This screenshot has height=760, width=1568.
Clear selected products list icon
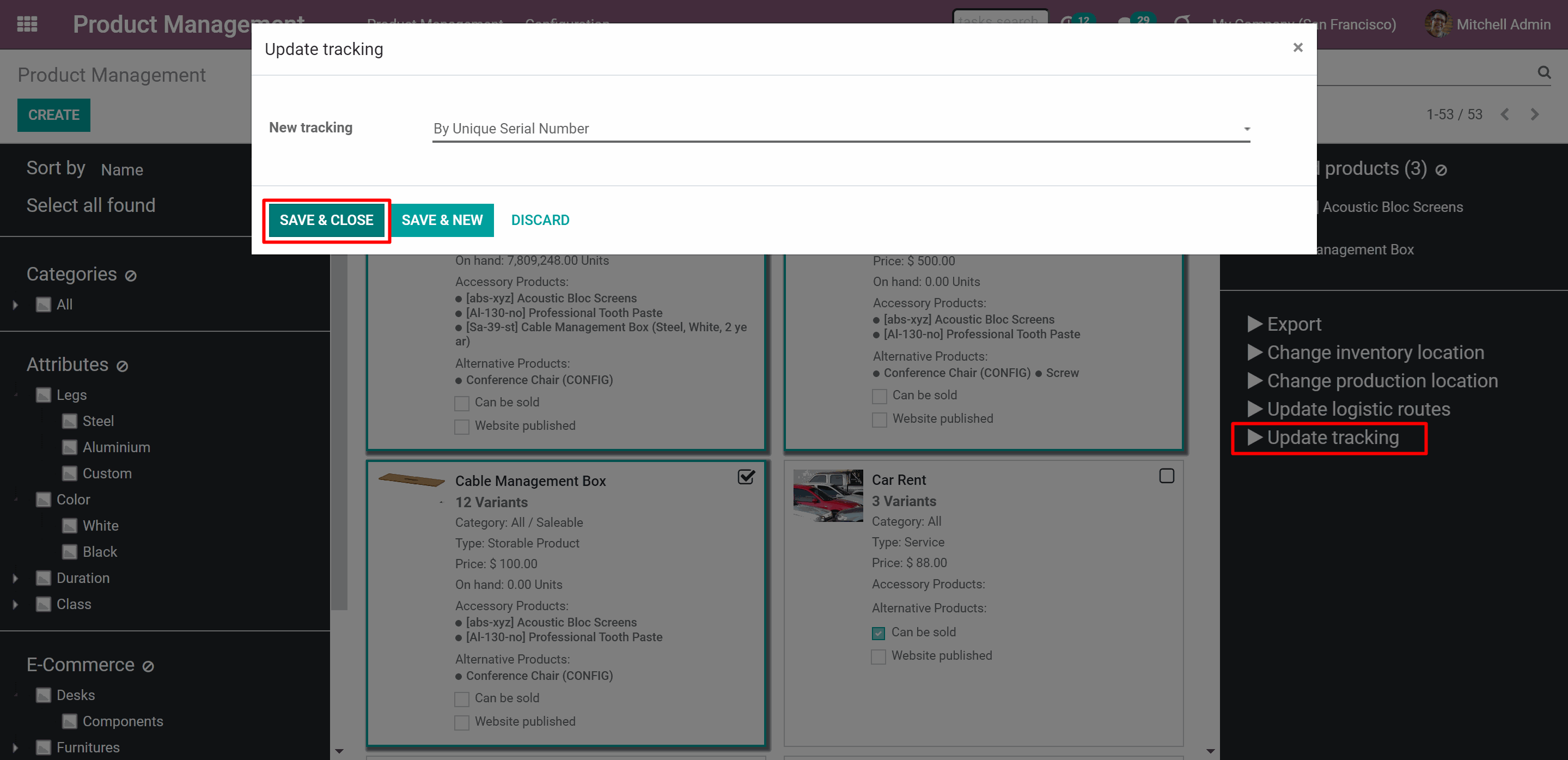coord(1441,170)
